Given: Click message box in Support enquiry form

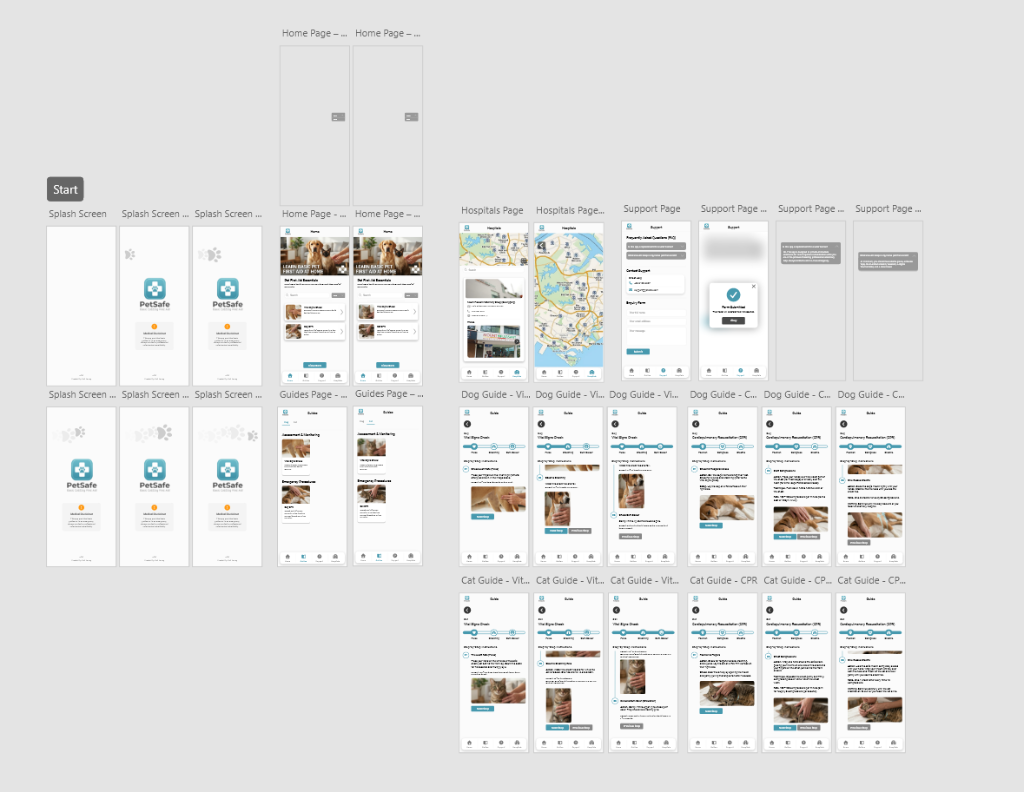Looking at the screenshot, I should (x=656, y=335).
